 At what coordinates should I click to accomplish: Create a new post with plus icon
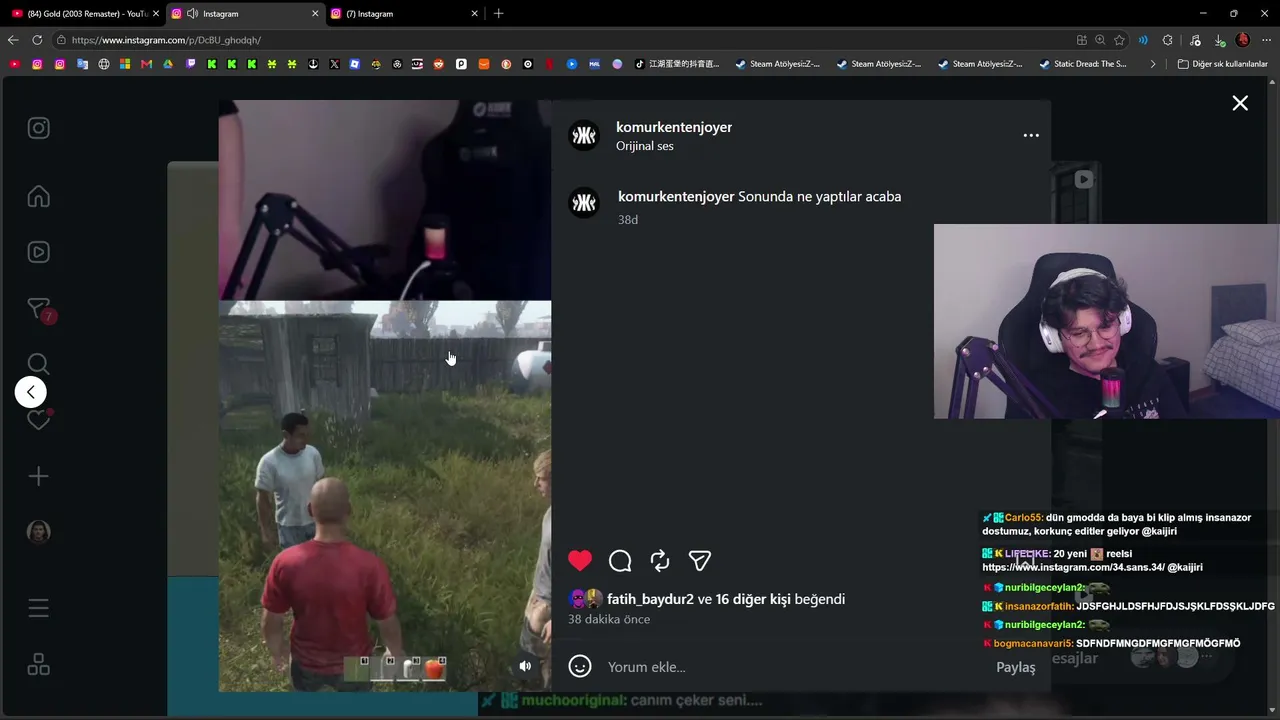point(39,476)
